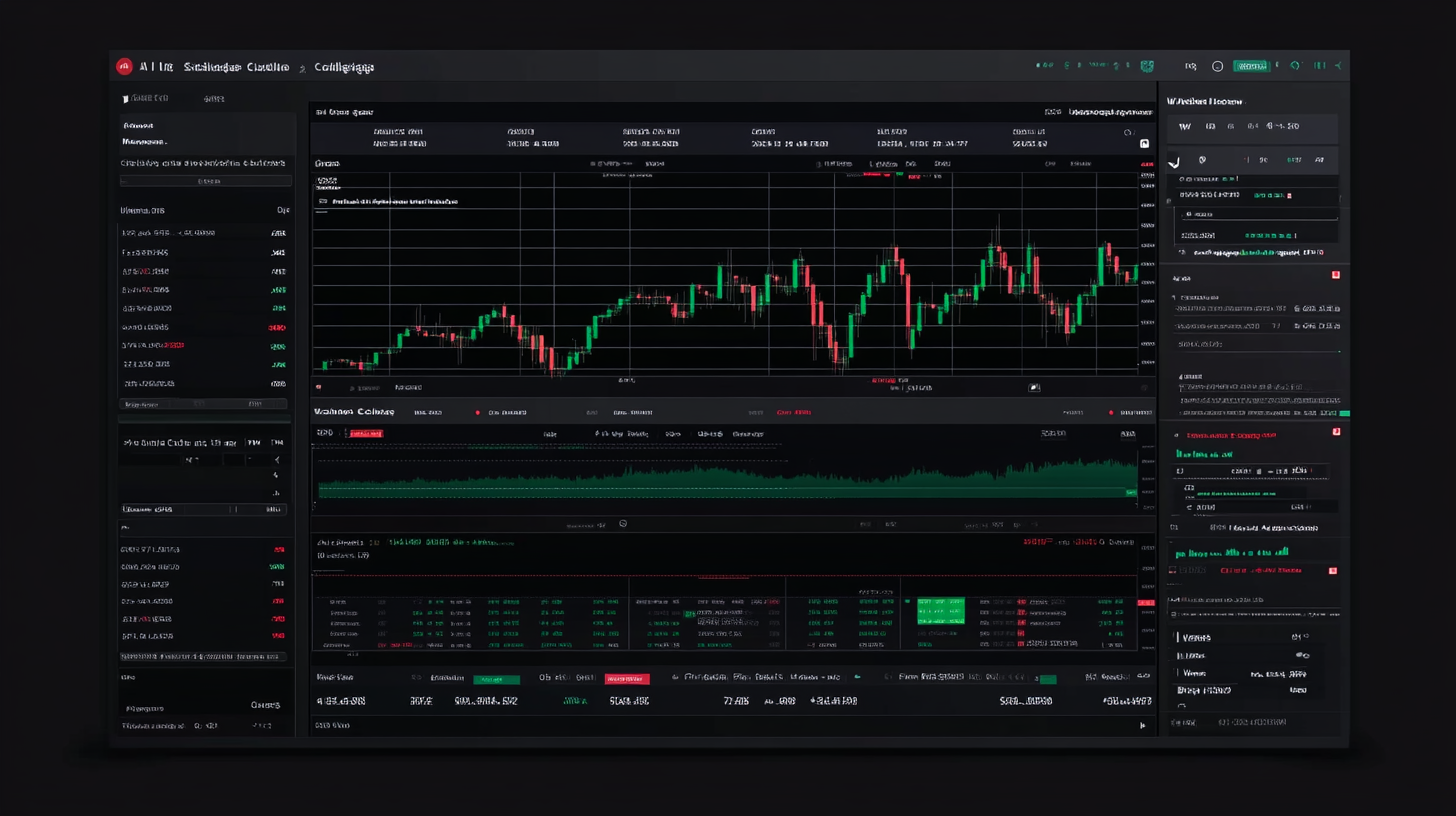Image resolution: width=1456 pixels, height=816 pixels.
Task: Expand the breadcrumb chevron in title bar
Action: click(303, 68)
